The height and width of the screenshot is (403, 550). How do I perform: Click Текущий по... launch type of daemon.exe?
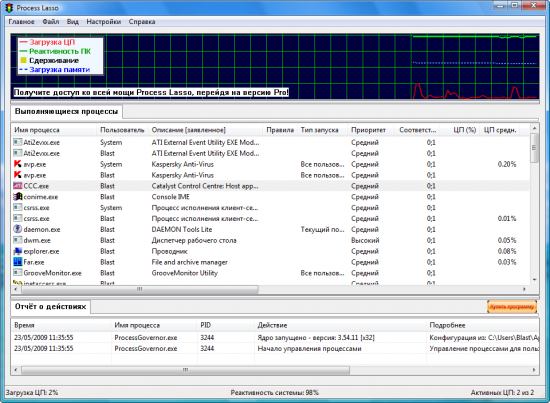pyautogui.click(x=322, y=229)
